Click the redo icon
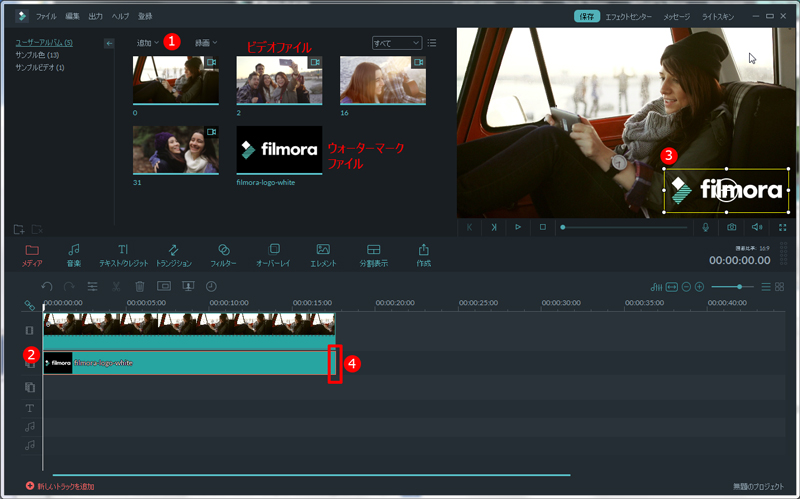The width and height of the screenshot is (800, 499). coord(69,286)
